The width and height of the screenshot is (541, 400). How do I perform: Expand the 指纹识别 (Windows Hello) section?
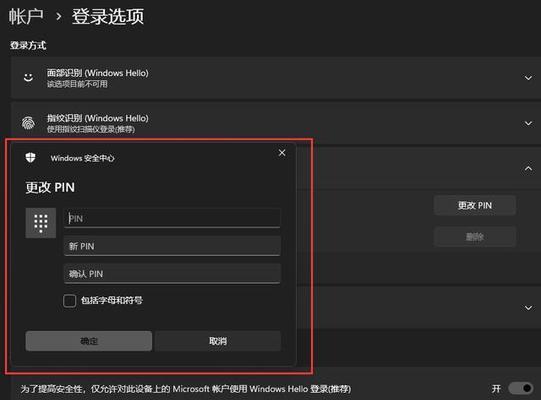[528, 123]
